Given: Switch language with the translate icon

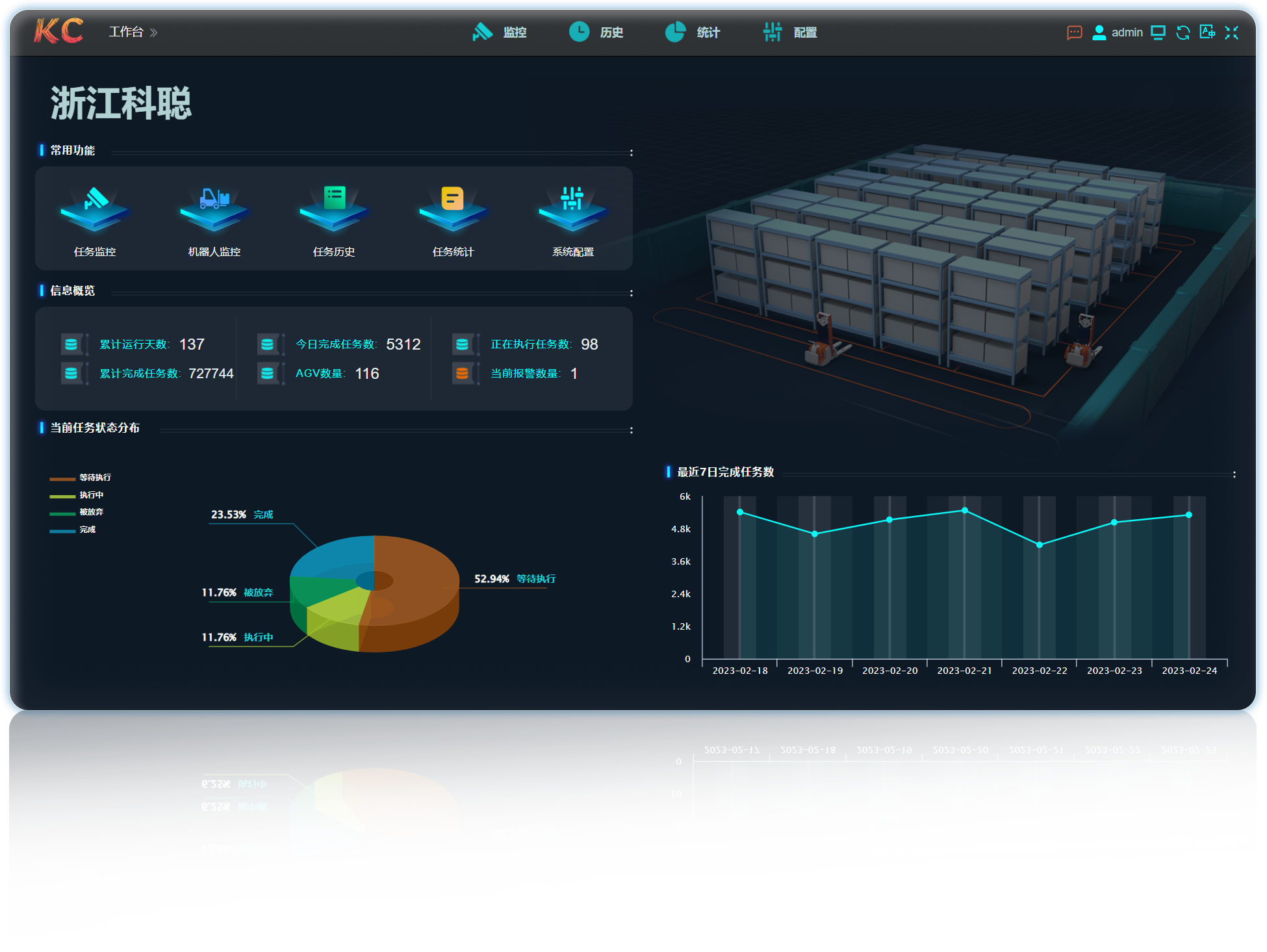Looking at the screenshot, I should point(1207,32).
